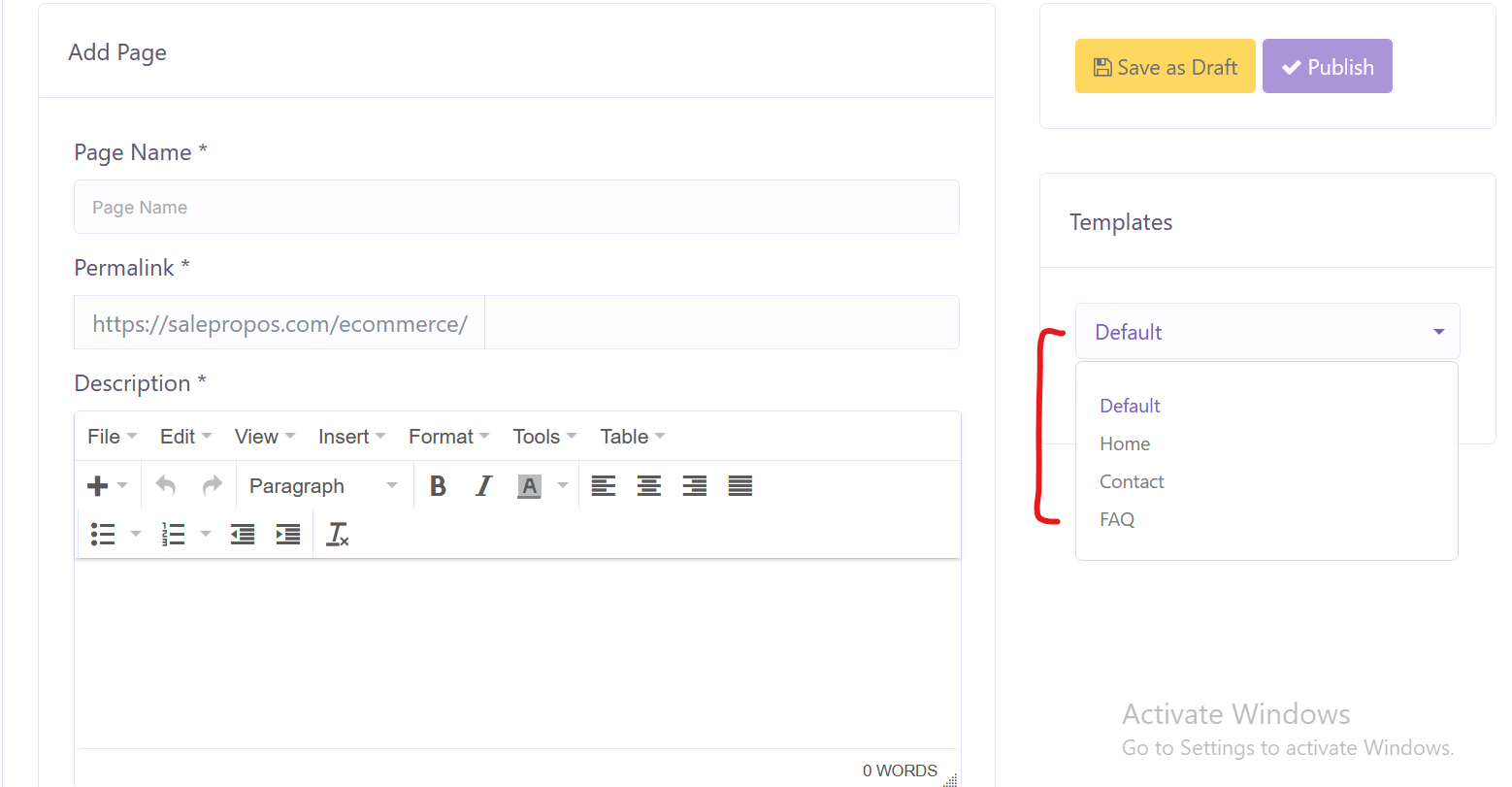Click the Bold formatting icon

coord(438,486)
